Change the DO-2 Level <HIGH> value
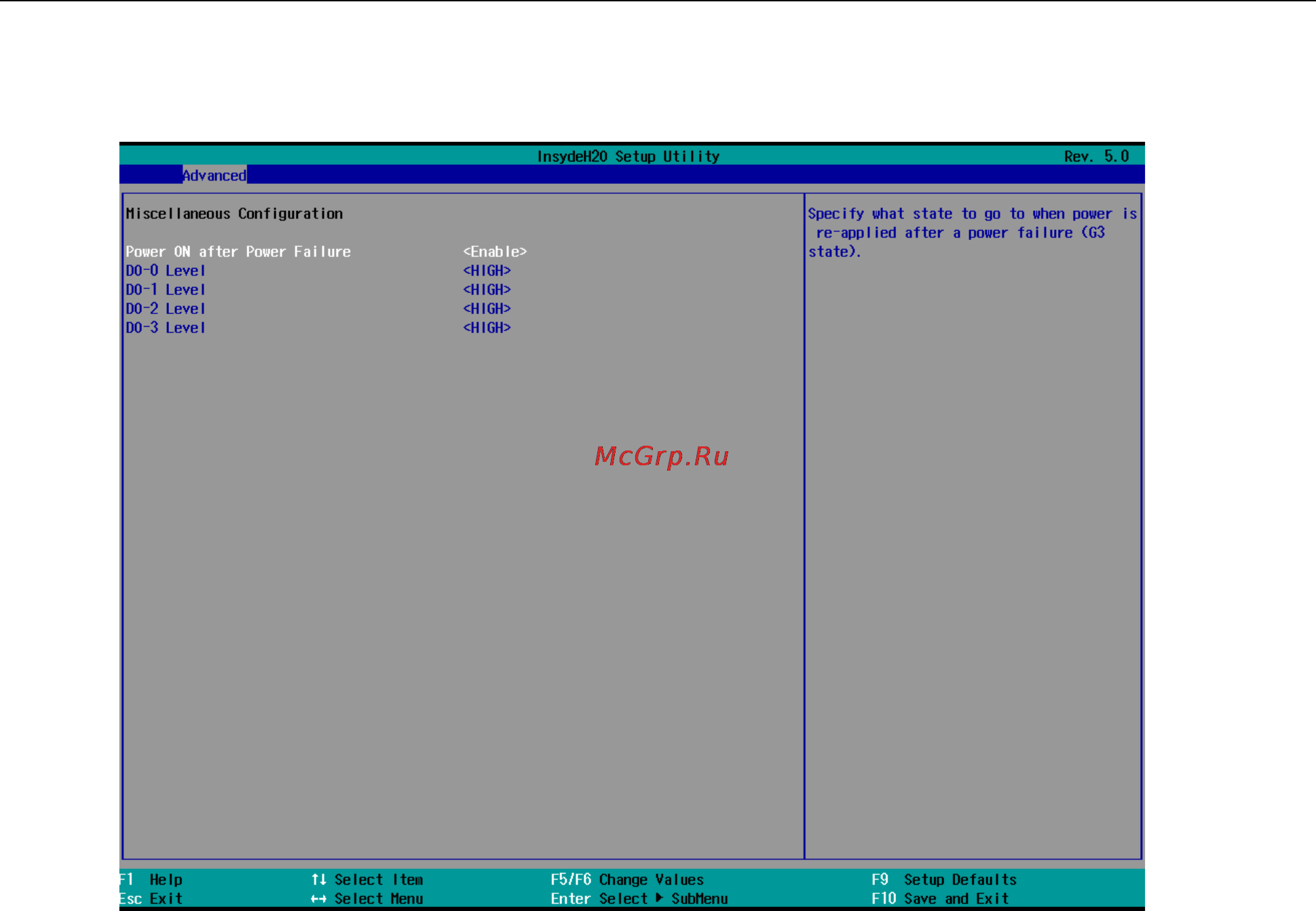This screenshot has width=1316, height=911. [x=487, y=309]
